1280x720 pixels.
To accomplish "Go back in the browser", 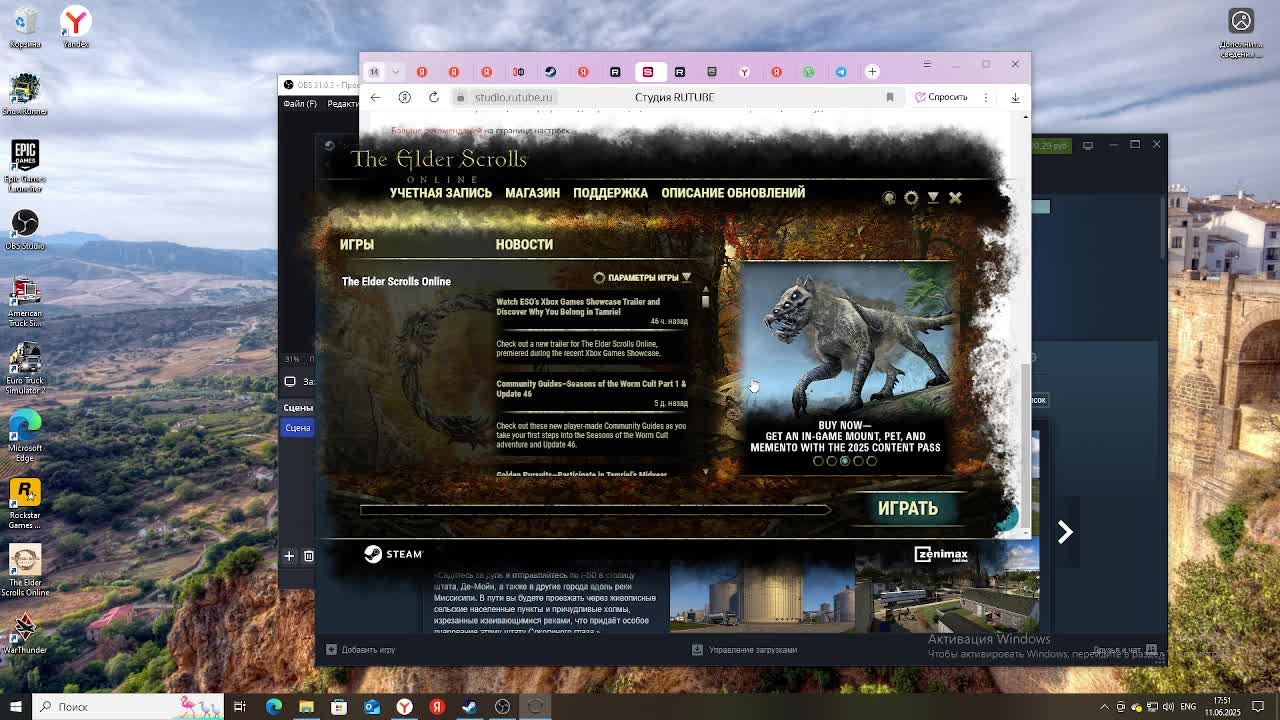I will 375,97.
